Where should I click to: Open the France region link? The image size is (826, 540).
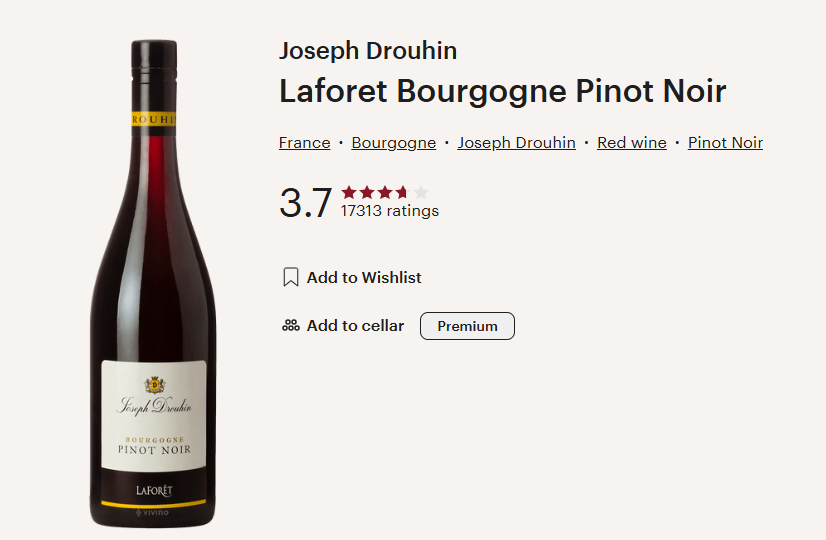point(304,143)
